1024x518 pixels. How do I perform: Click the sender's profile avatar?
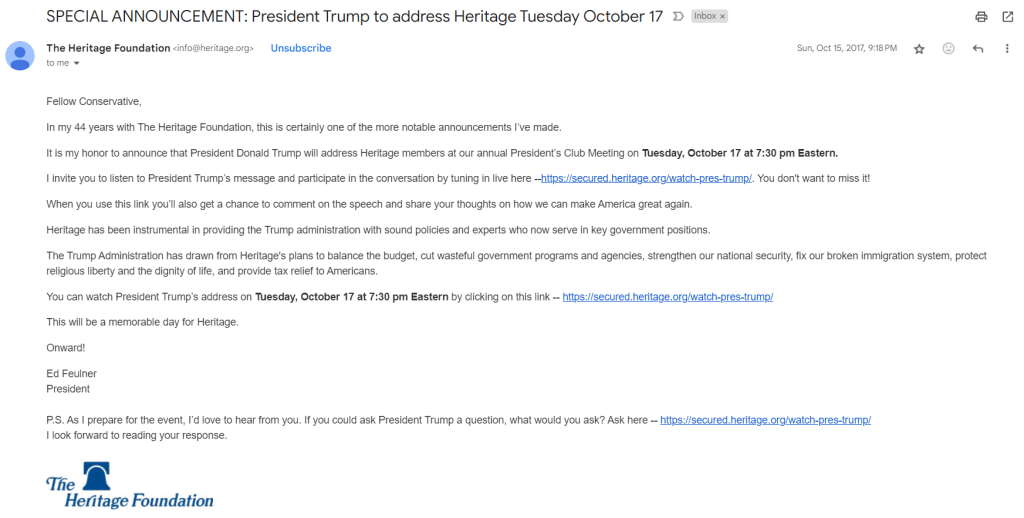coord(20,55)
